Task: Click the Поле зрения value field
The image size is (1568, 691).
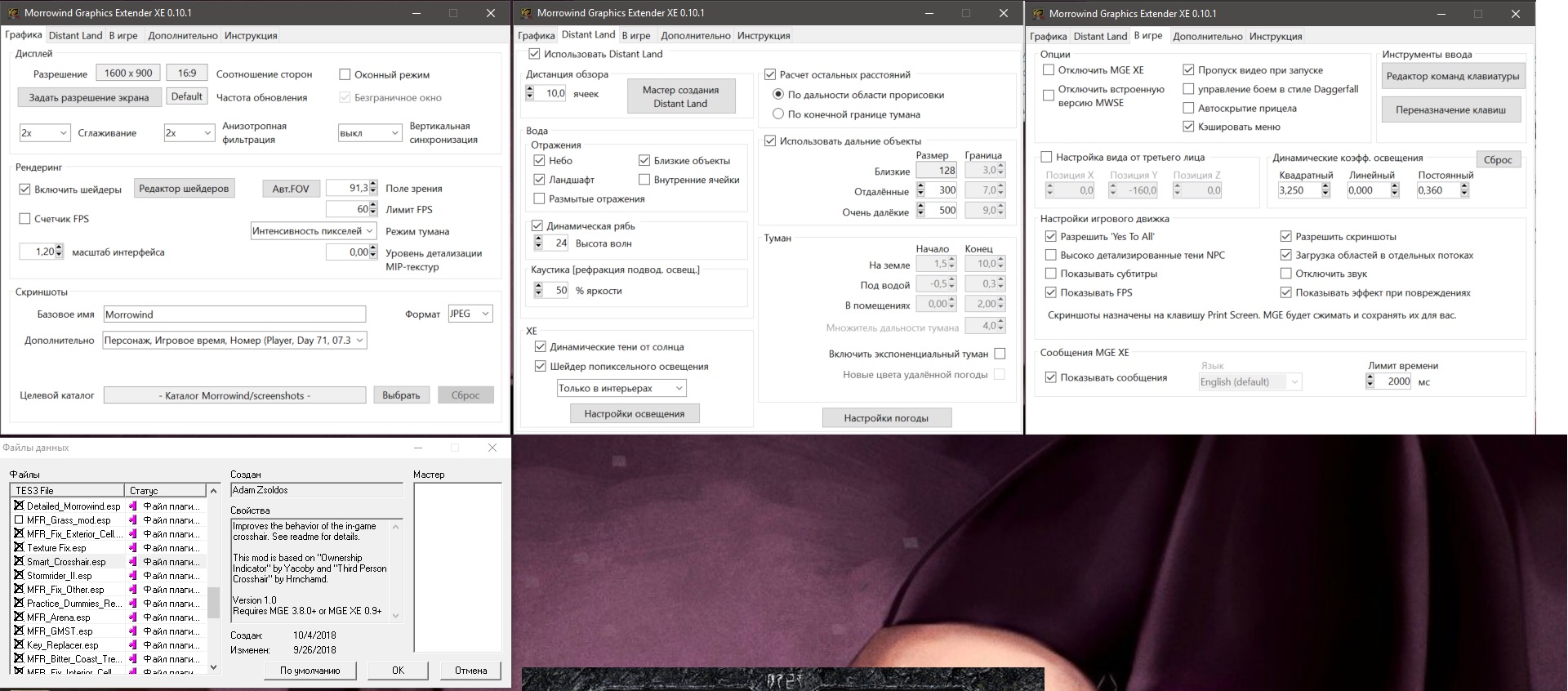Action: pos(348,188)
